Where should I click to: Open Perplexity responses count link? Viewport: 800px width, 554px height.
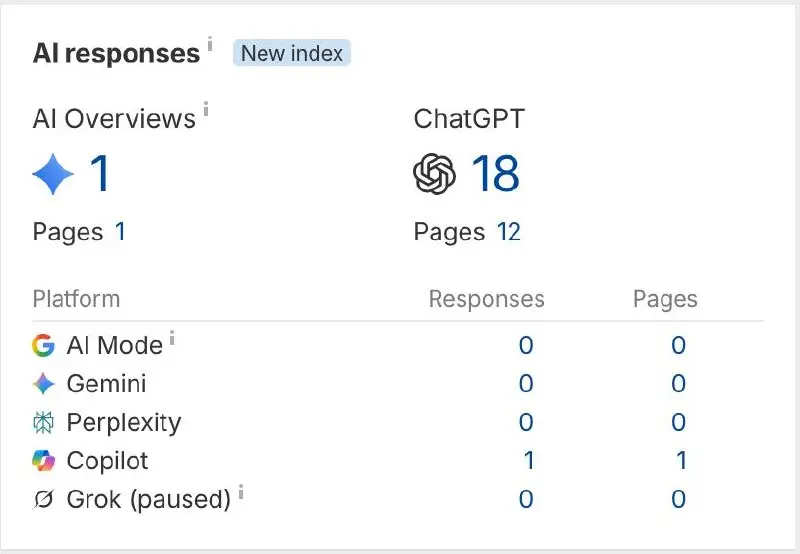point(526,422)
